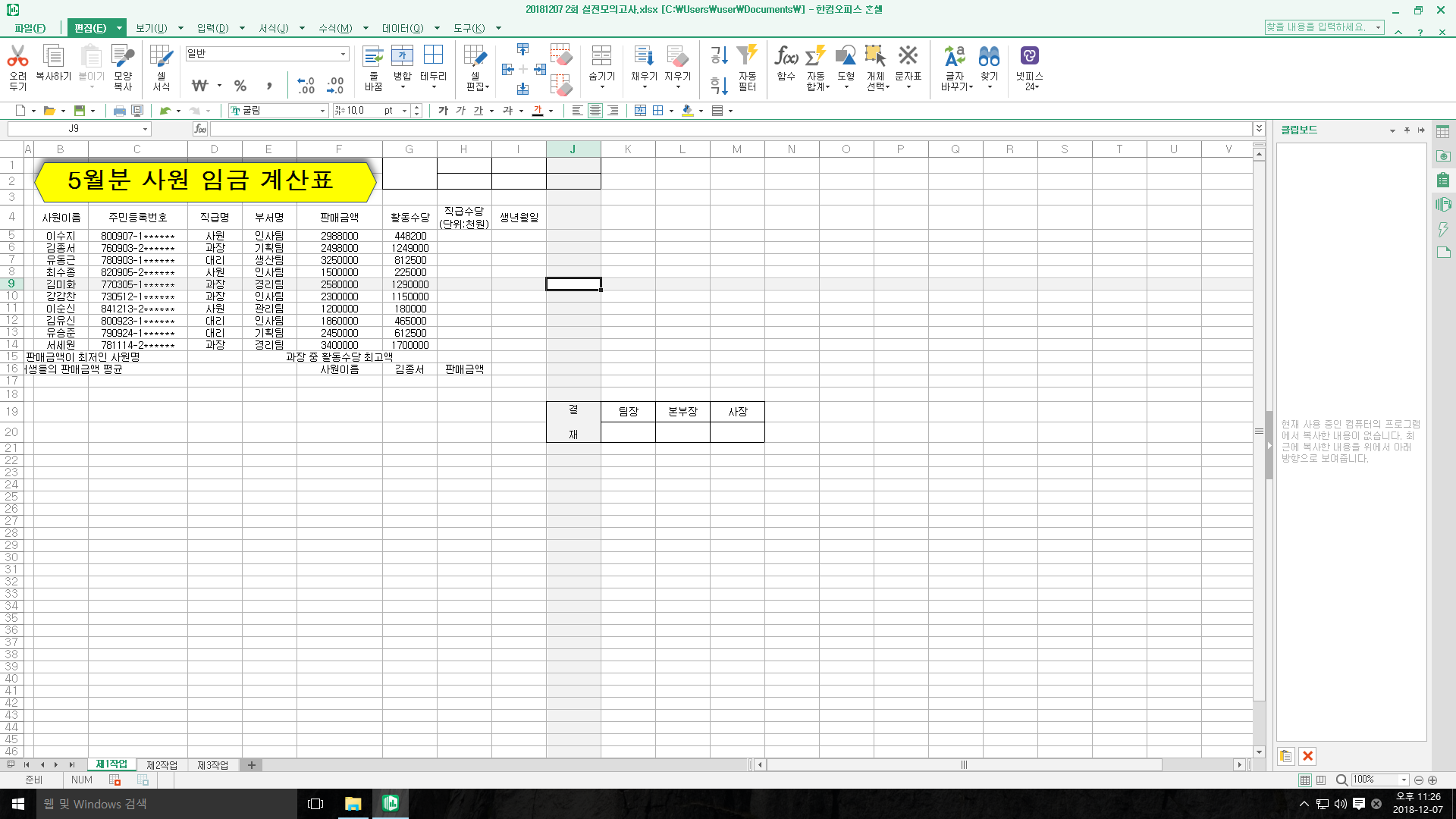1456x819 pixels.
Task: Click the print icon in quick toolbar
Action: 119,111
